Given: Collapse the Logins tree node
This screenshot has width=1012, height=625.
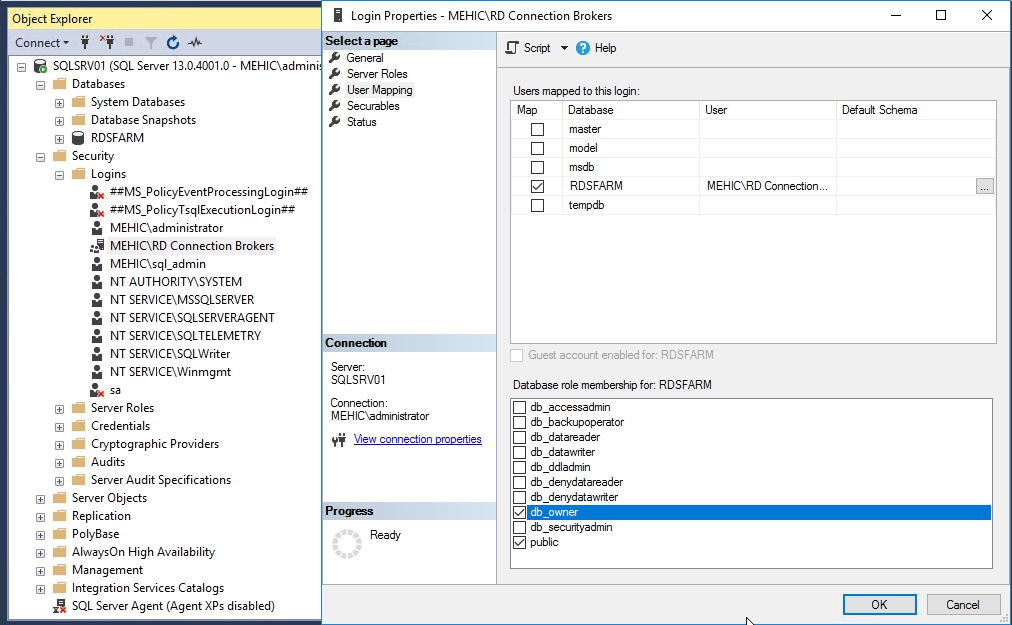Looking at the screenshot, I should click(59, 174).
